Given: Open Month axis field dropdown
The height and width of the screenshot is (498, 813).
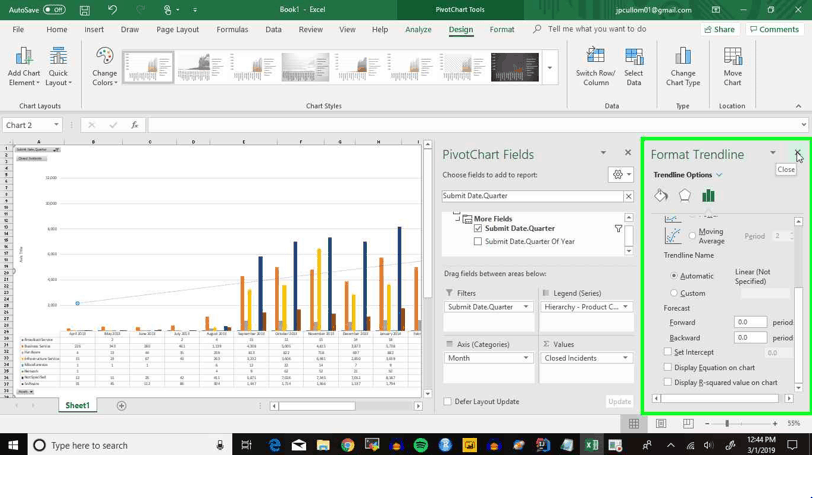Looking at the screenshot, I should coord(526,358).
